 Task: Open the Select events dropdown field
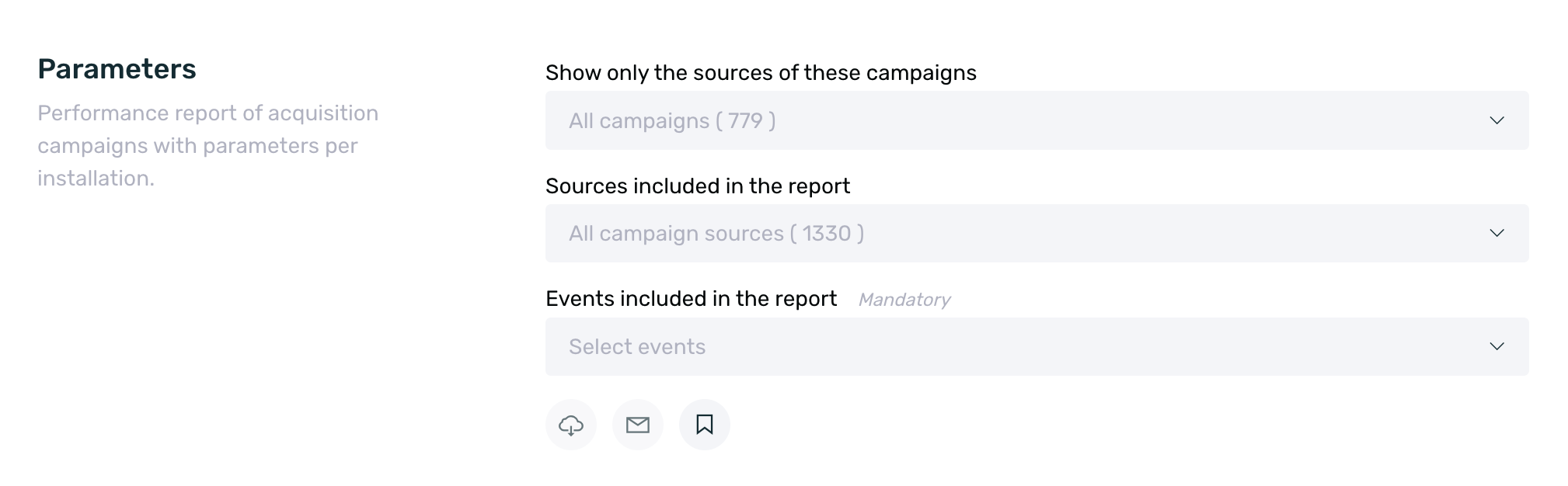click(x=1037, y=346)
